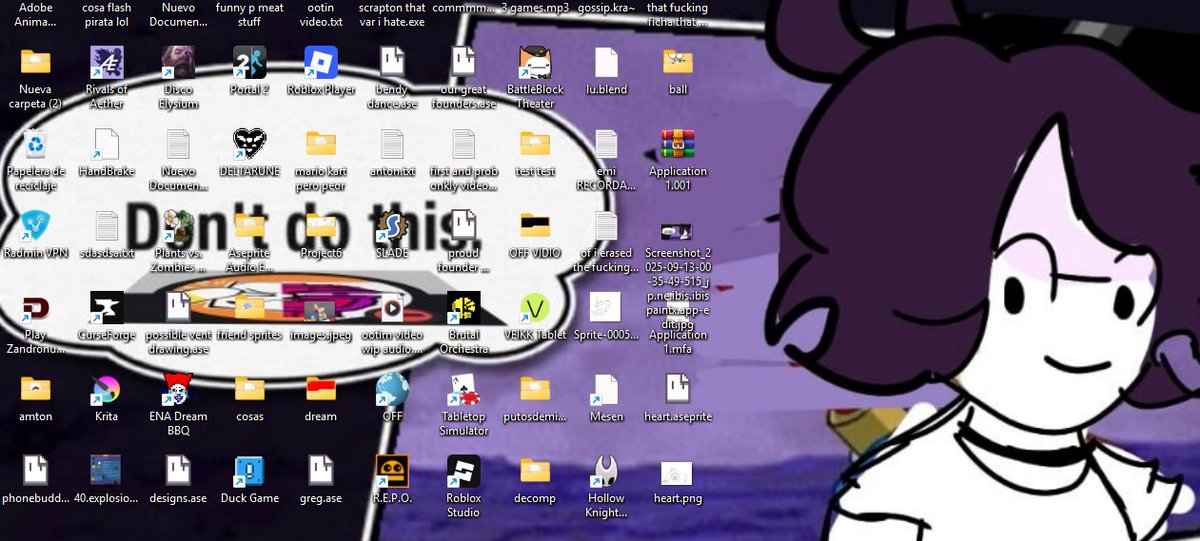Select the test test folder
Image resolution: width=1200 pixels, height=541 pixels.
[535, 144]
